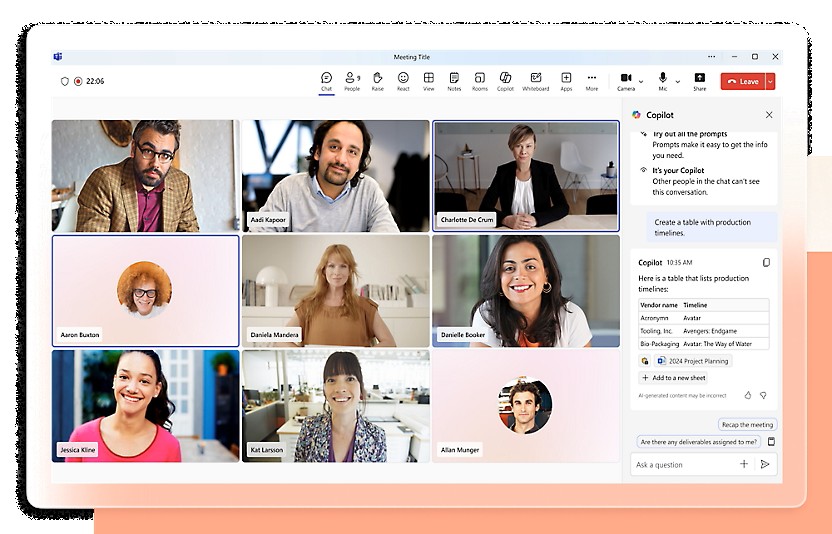Click the 'Create a table with production timelines' message

(712, 227)
